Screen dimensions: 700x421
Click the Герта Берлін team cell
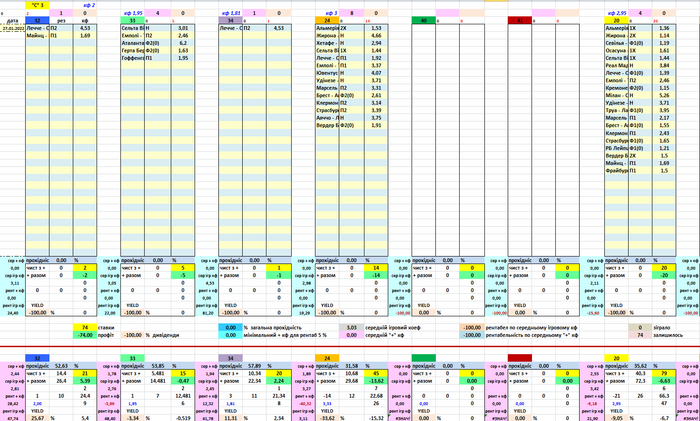click(x=132, y=50)
